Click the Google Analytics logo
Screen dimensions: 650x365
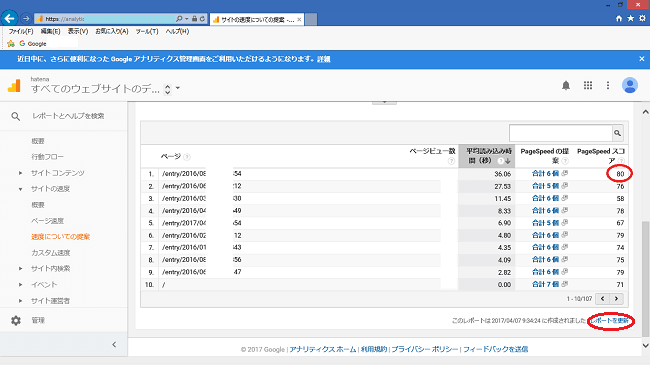[14, 85]
